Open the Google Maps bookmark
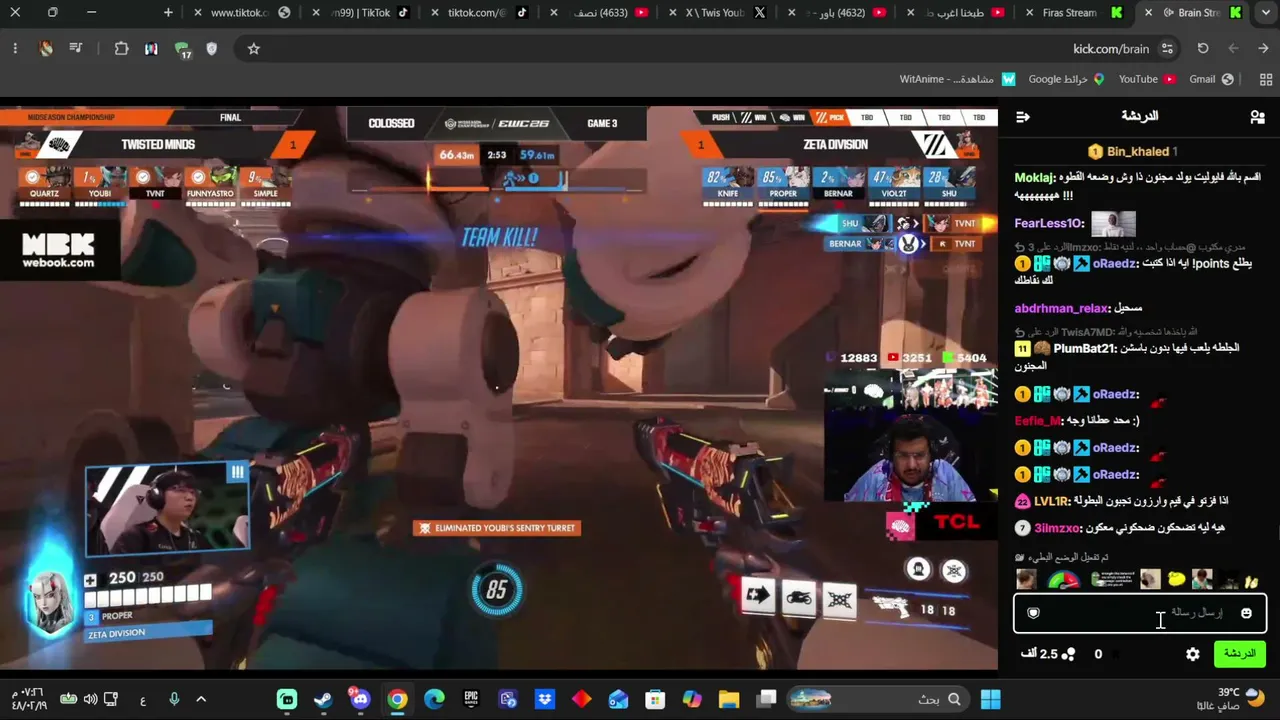The height and width of the screenshot is (720, 1280). point(1066,79)
